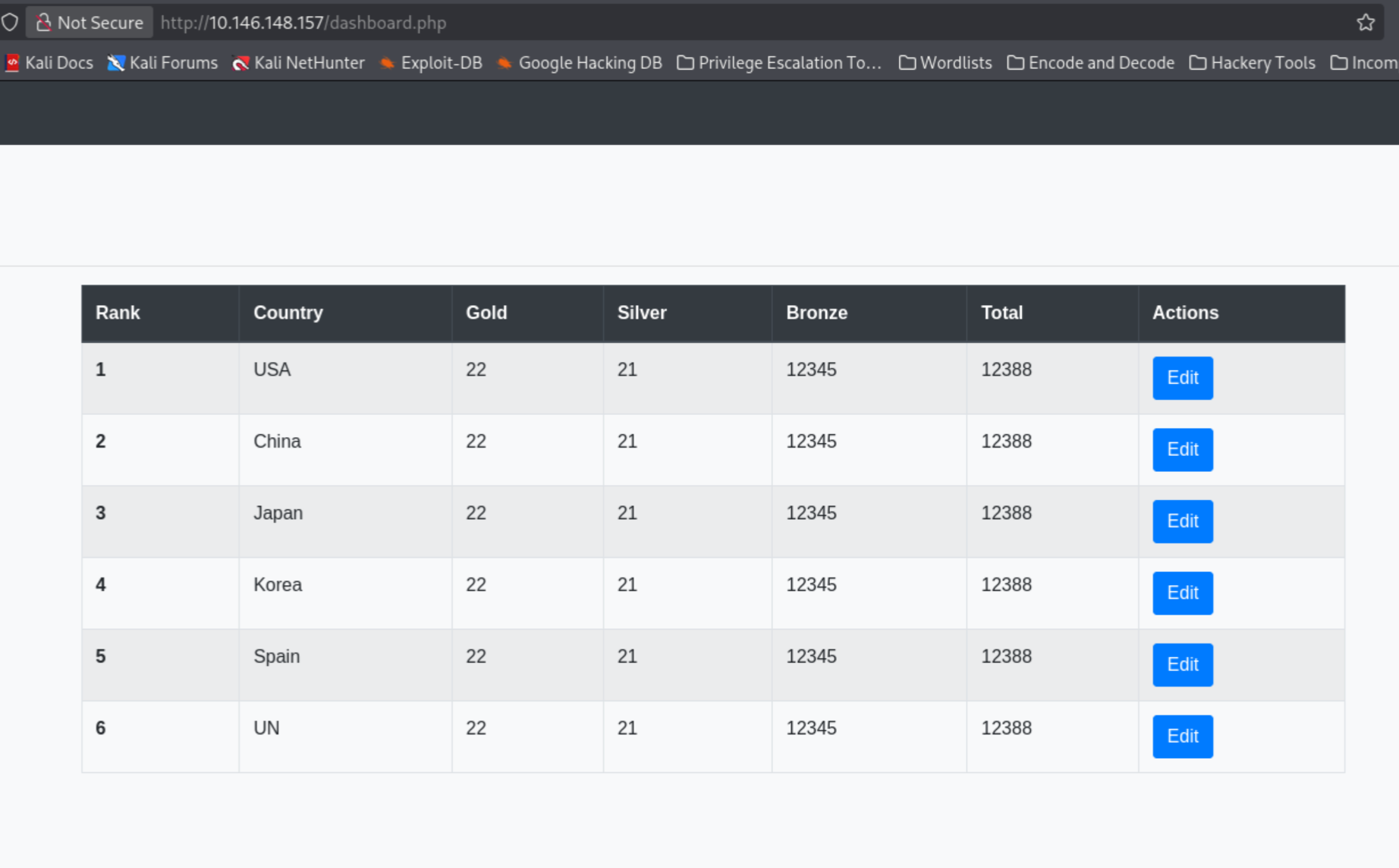
Task: Open the Wordlists bookmark folder
Action: tap(945, 63)
